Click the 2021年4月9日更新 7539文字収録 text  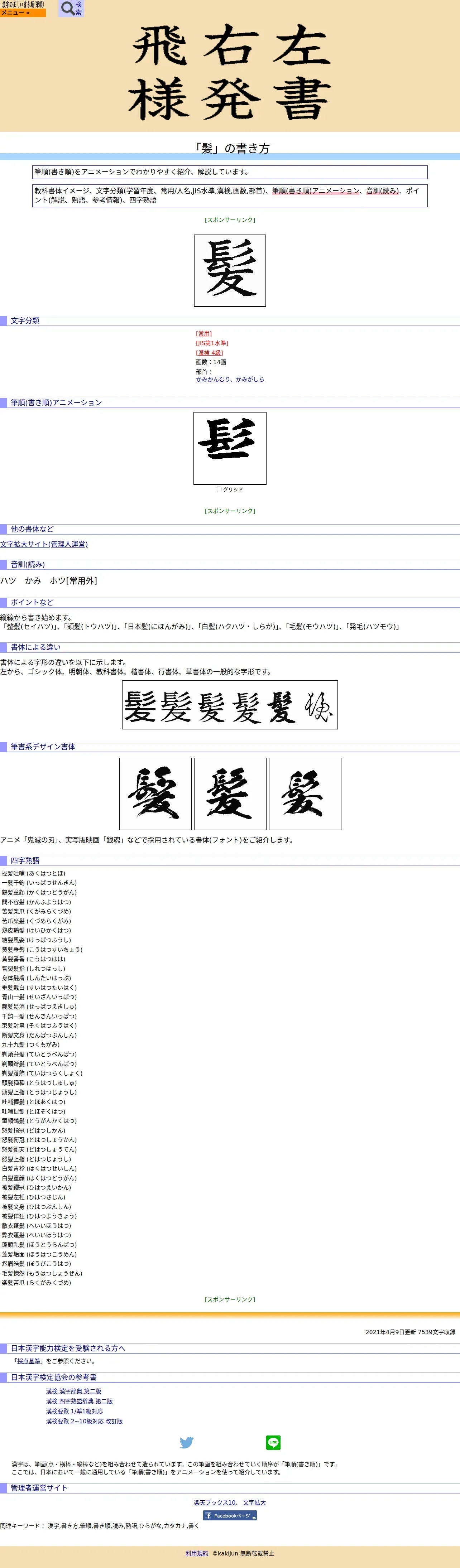click(x=410, y=1332)
